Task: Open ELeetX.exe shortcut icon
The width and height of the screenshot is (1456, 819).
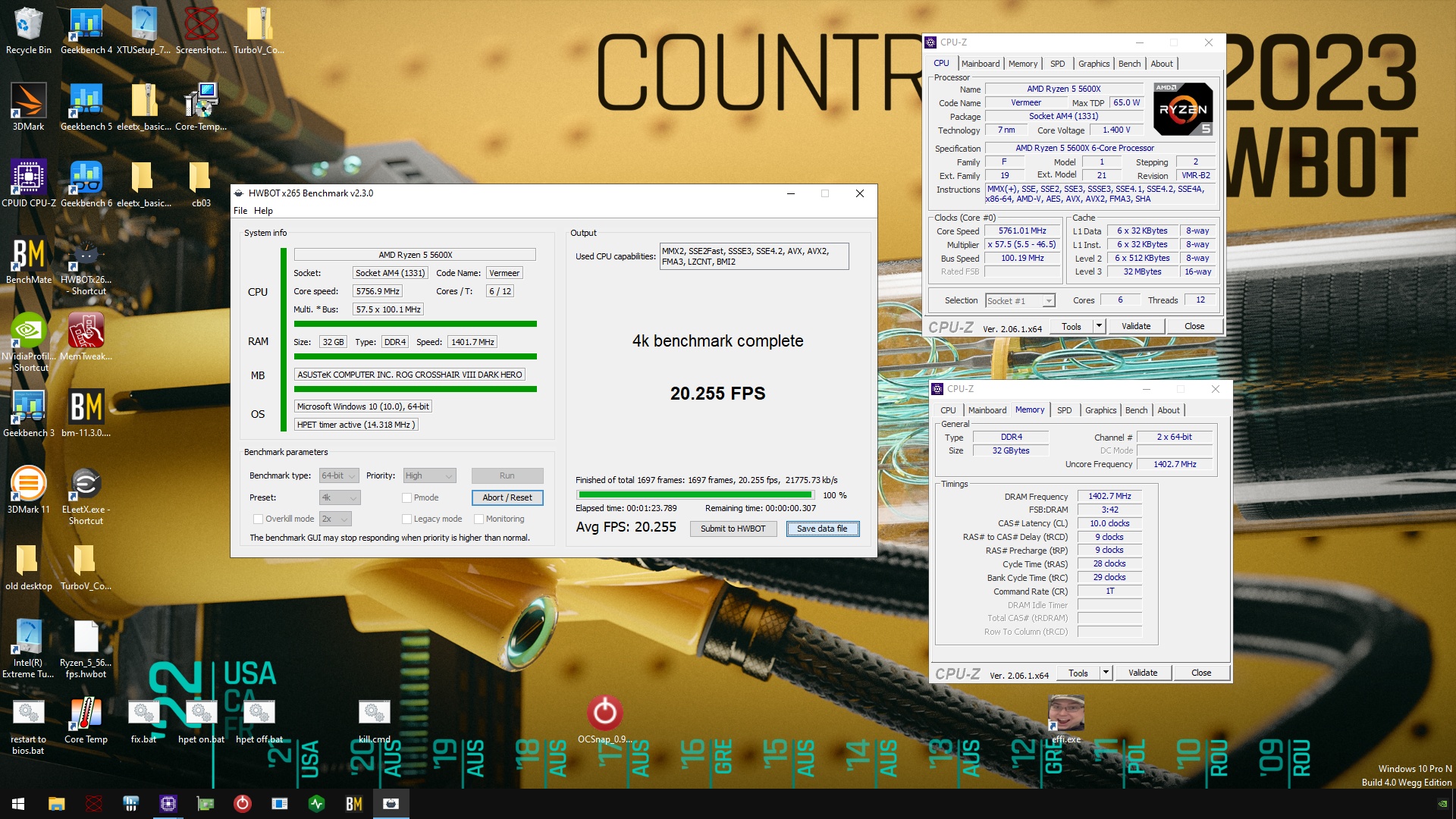Action: tap(86, 495)
